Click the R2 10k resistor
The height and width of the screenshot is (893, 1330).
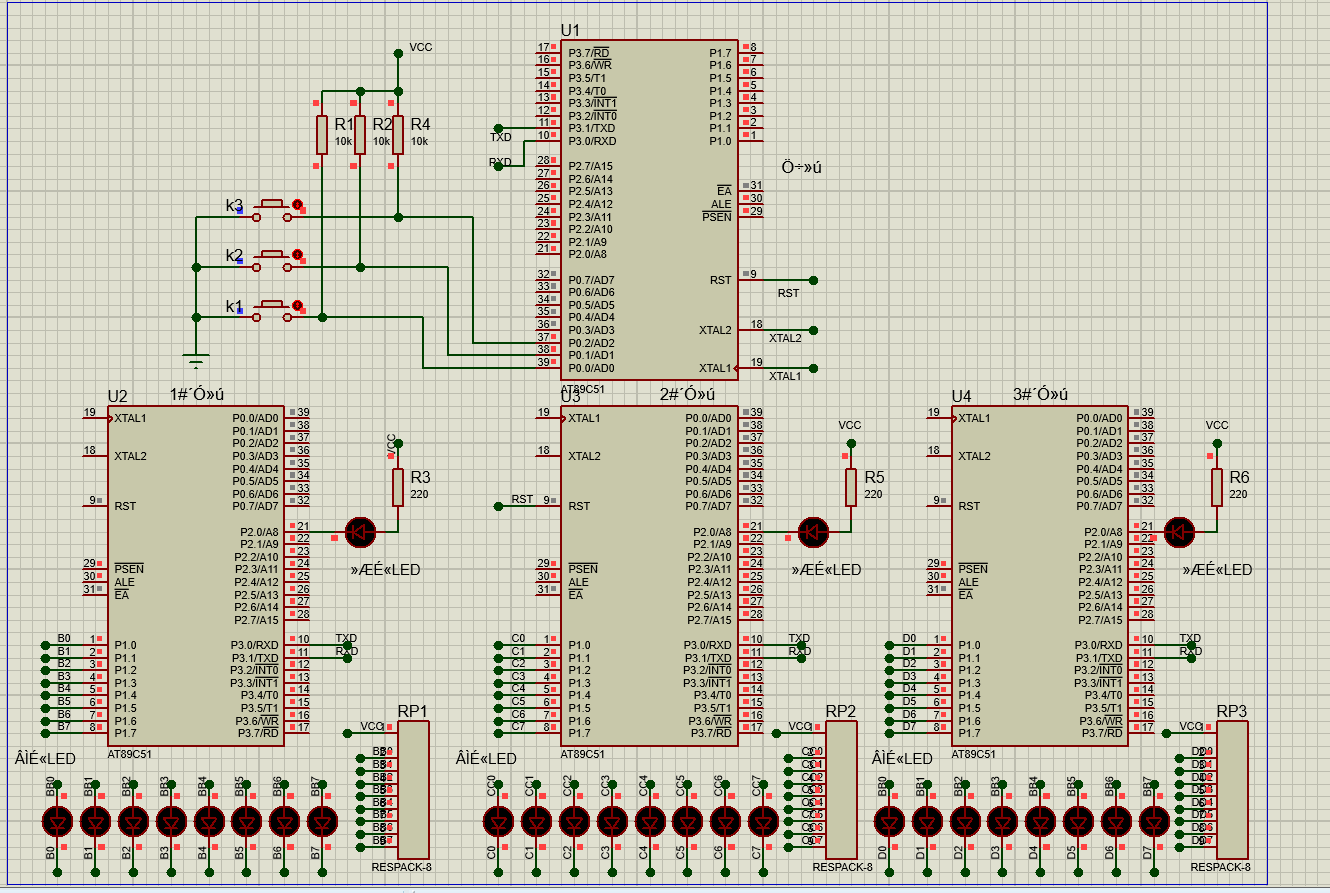click(360, 134)
